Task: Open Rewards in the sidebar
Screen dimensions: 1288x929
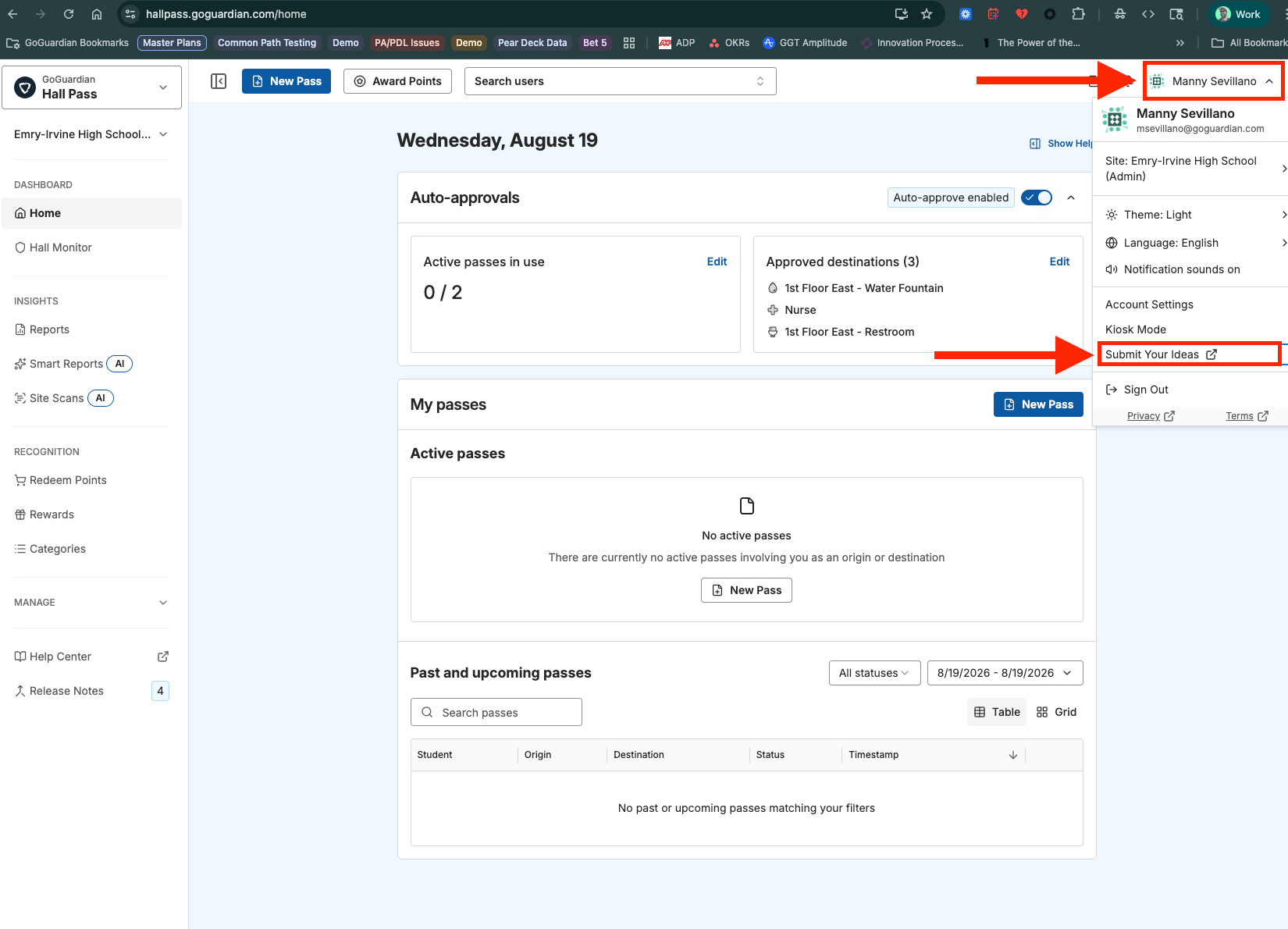Action: tap(92, 514)
